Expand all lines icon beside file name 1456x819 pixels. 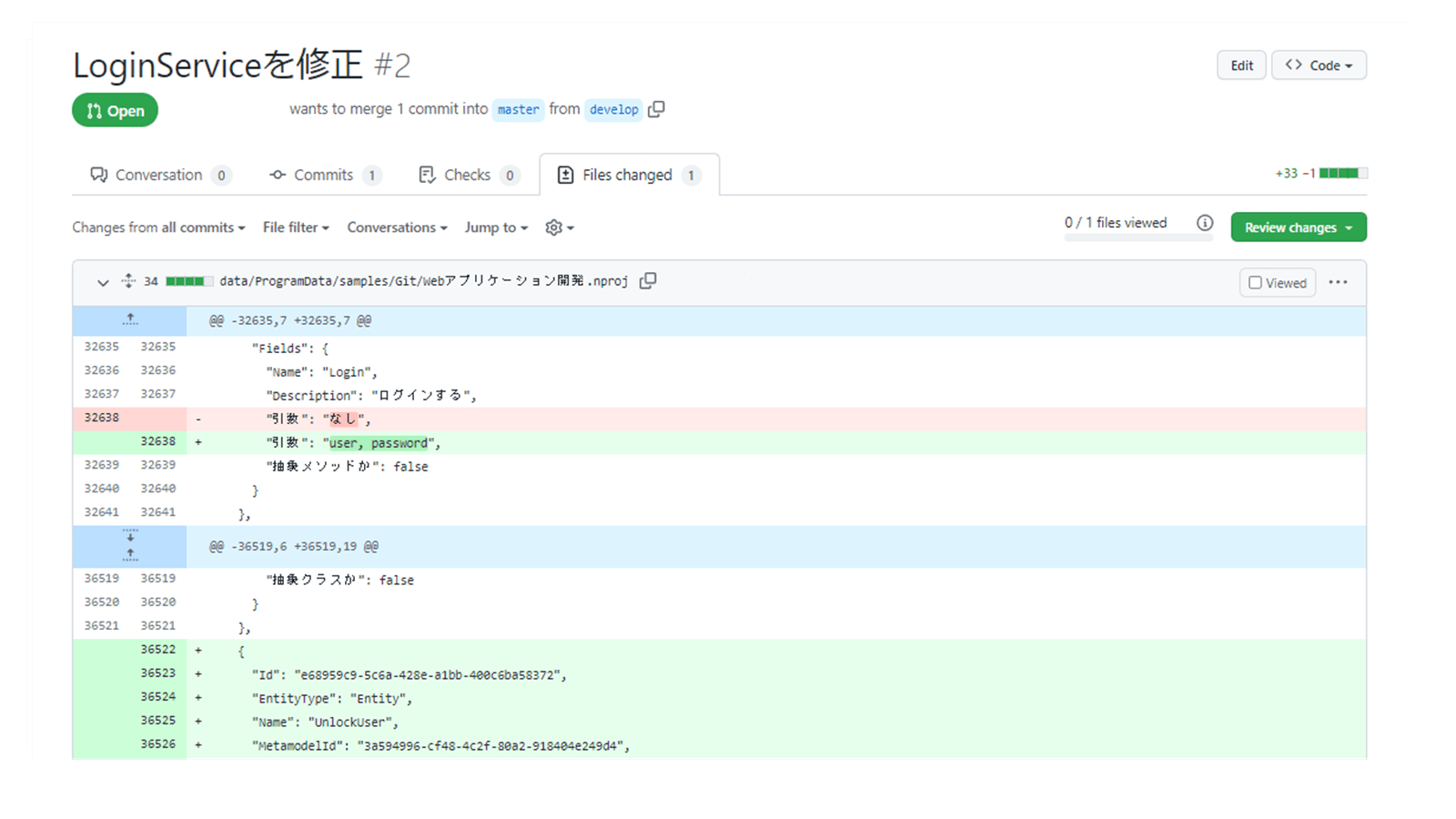click(x=128, y=281)
